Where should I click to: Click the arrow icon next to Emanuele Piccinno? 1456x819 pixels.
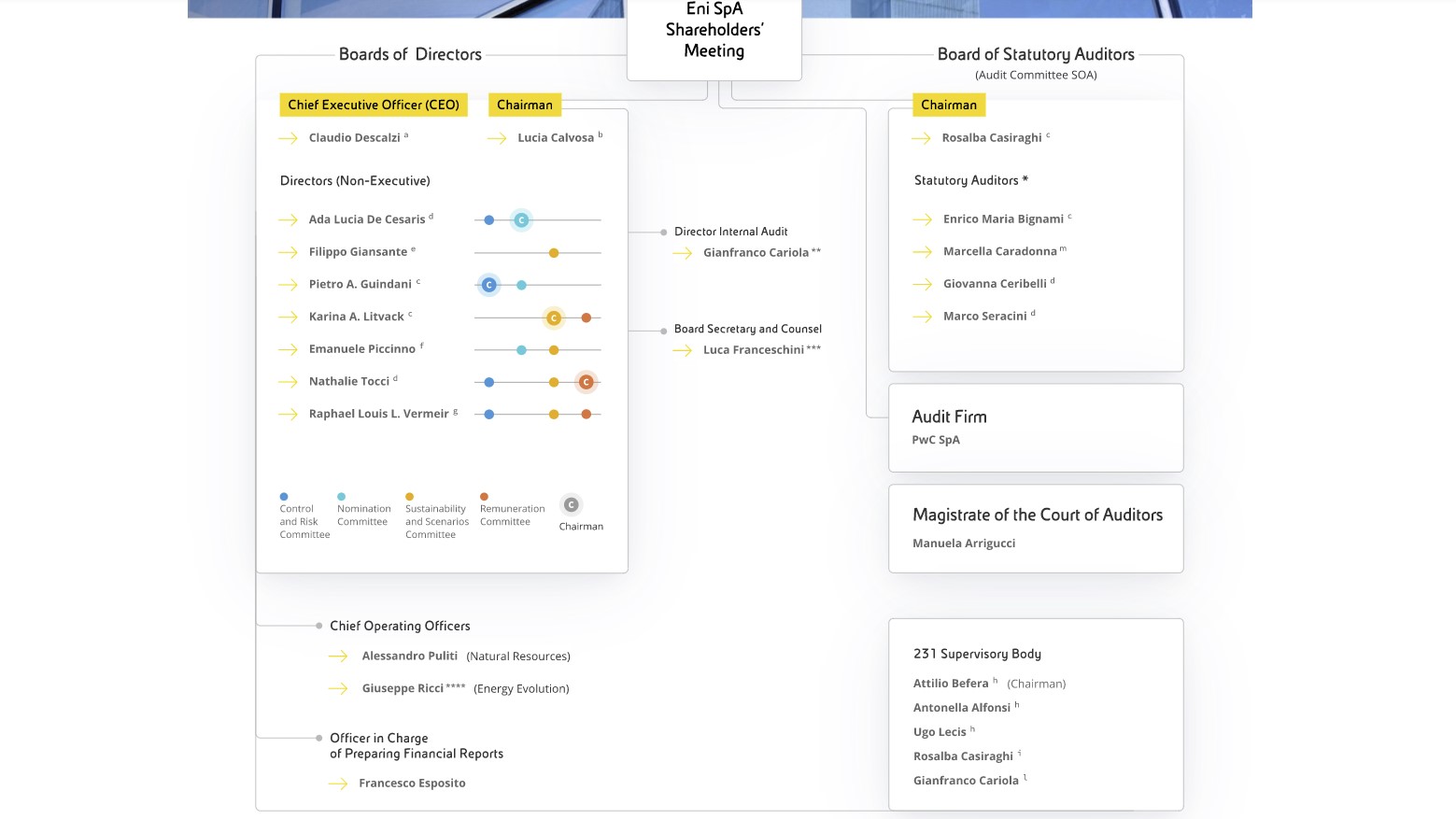tap(288, 349)
